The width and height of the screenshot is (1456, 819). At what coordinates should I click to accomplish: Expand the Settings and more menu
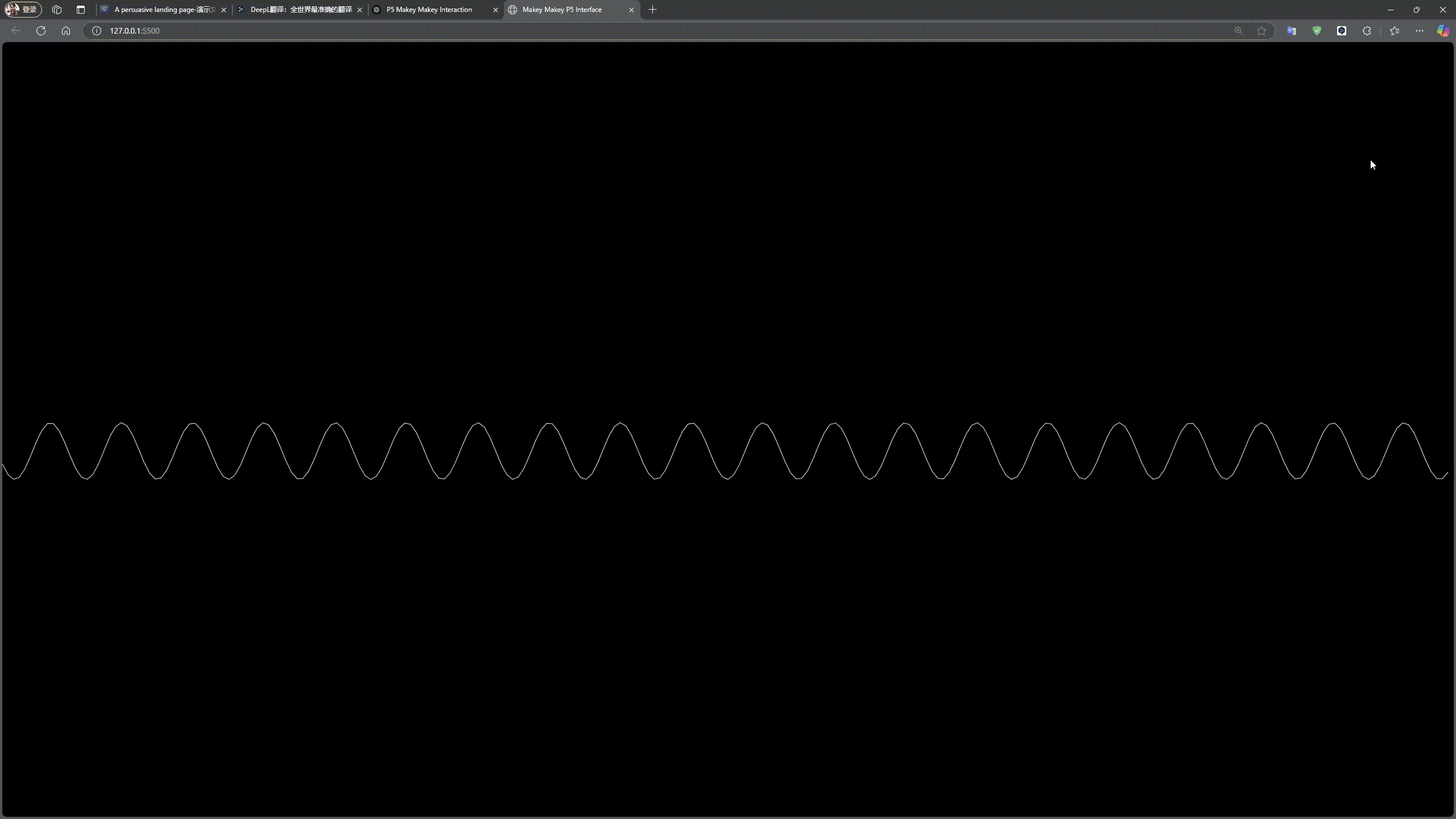[x=1420, y=31]
